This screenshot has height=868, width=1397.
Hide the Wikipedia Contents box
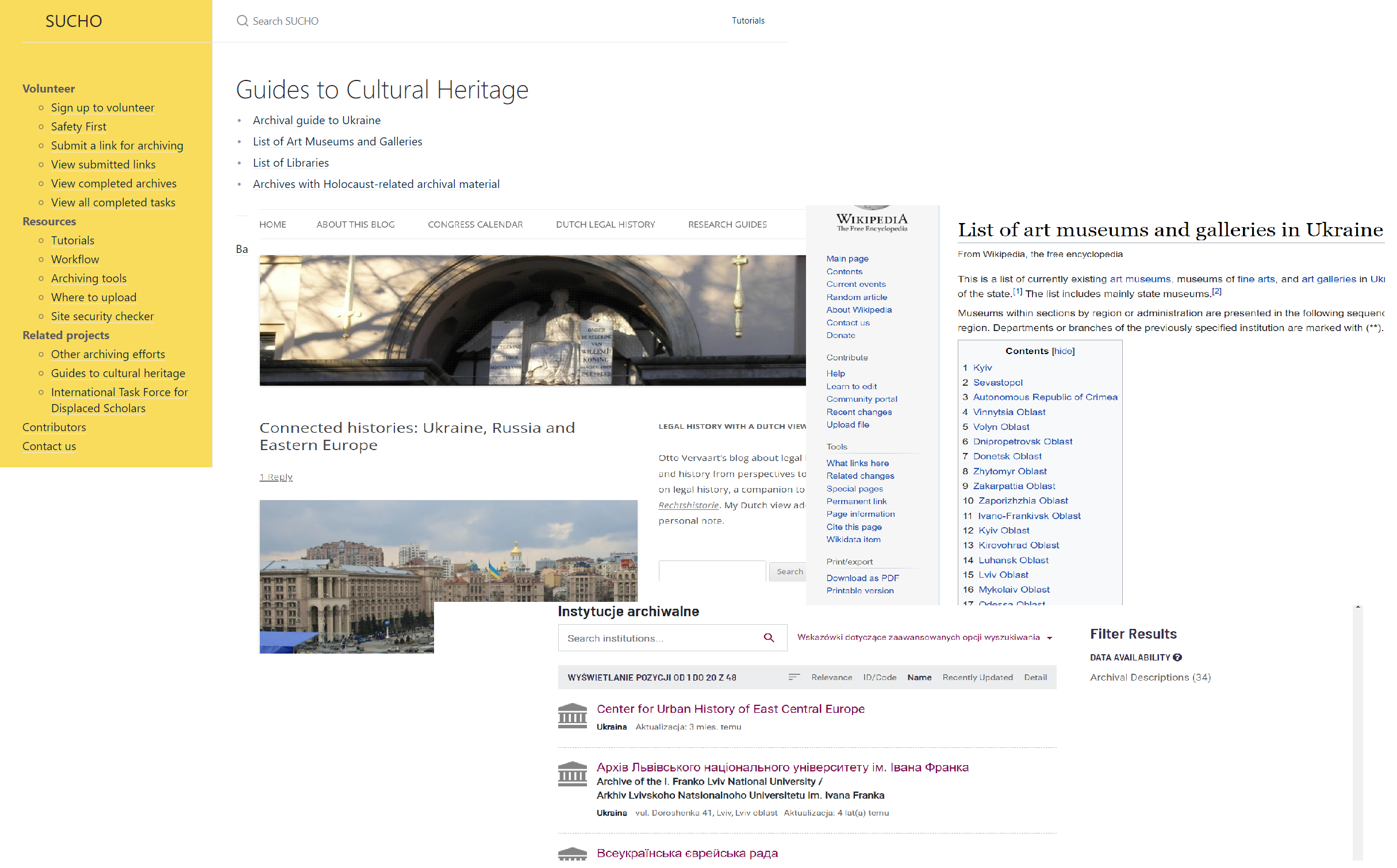[x=1063, y=351]
